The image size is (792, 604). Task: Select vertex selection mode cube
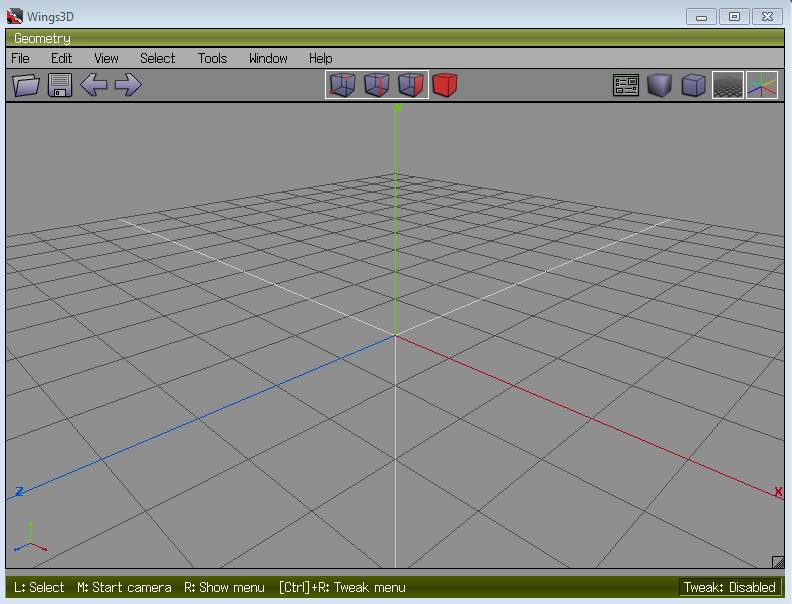[343, 85]
